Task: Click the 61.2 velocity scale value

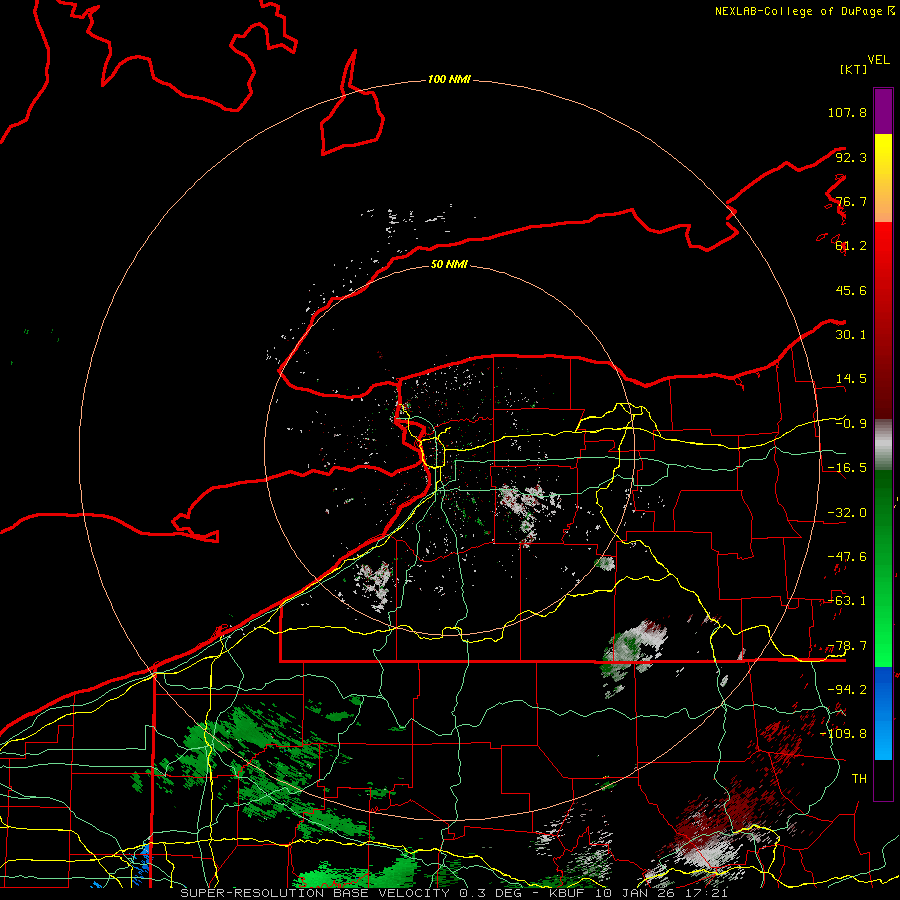Action: click(x=851, y=246)
